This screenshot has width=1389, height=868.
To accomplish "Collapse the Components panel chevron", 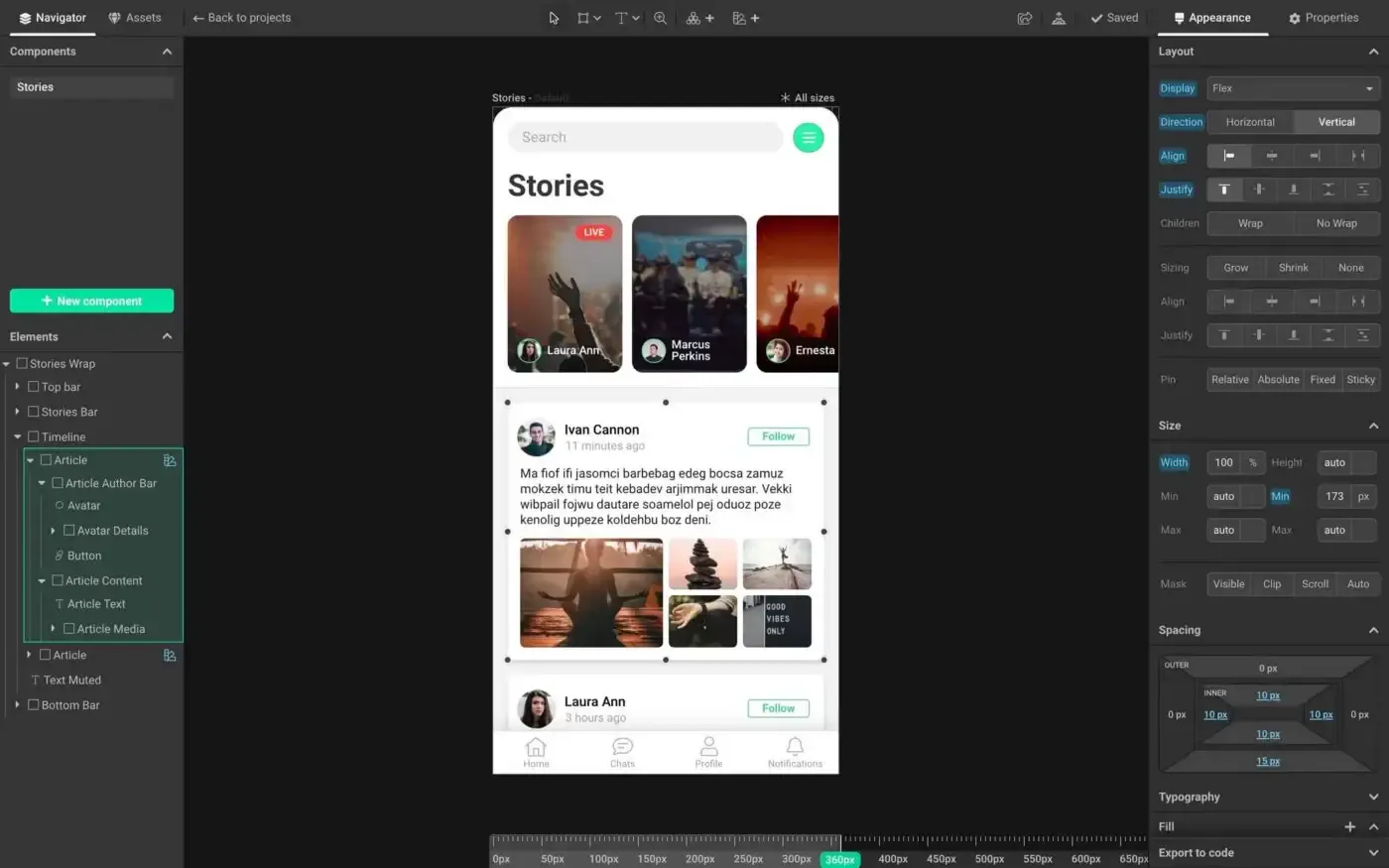I will point(167,52).
